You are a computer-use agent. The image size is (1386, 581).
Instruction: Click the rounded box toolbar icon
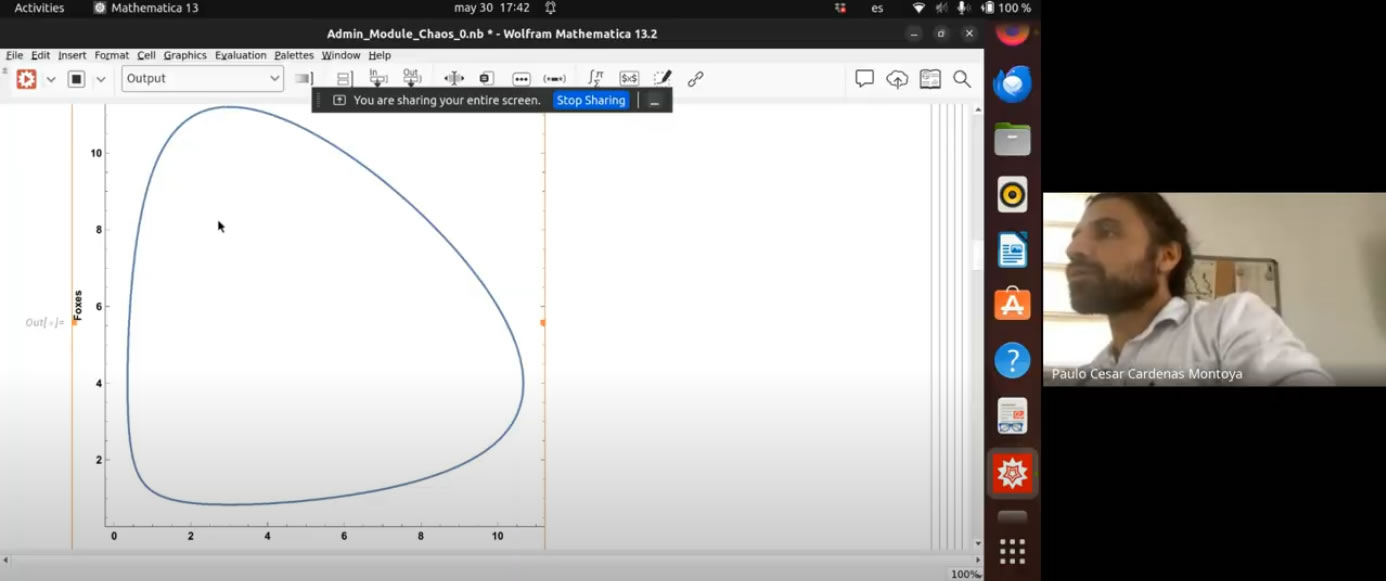486,79
